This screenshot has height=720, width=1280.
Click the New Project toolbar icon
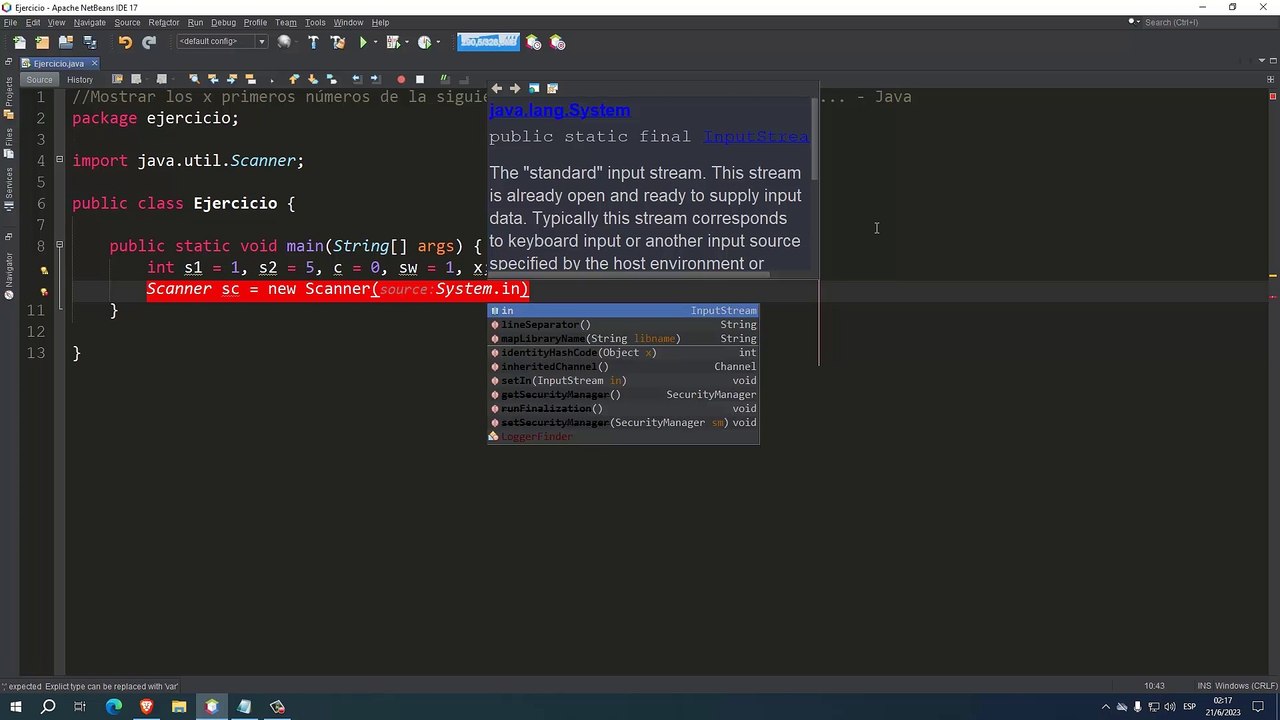42,42
